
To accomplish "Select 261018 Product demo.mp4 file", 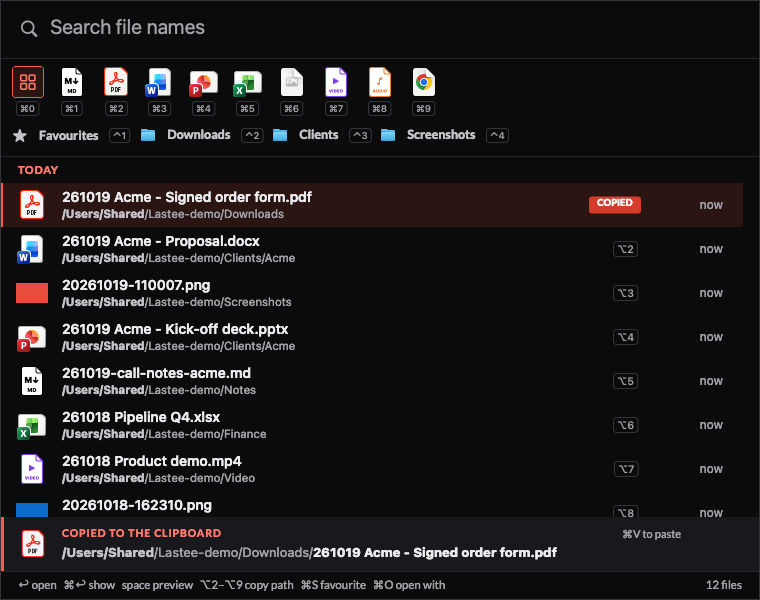I will click(x=372, y=469).
